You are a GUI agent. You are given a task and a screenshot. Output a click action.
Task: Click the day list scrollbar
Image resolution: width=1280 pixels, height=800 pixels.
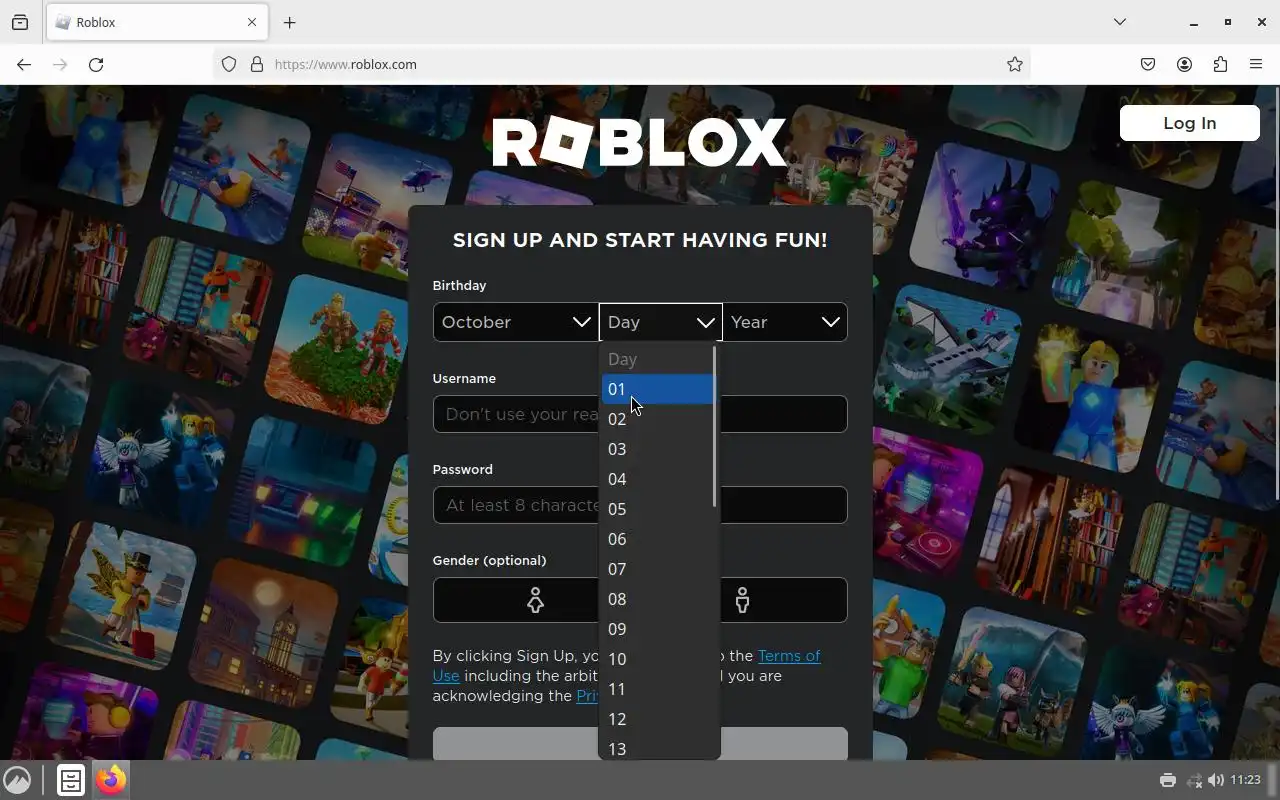[x=715, y=427]
